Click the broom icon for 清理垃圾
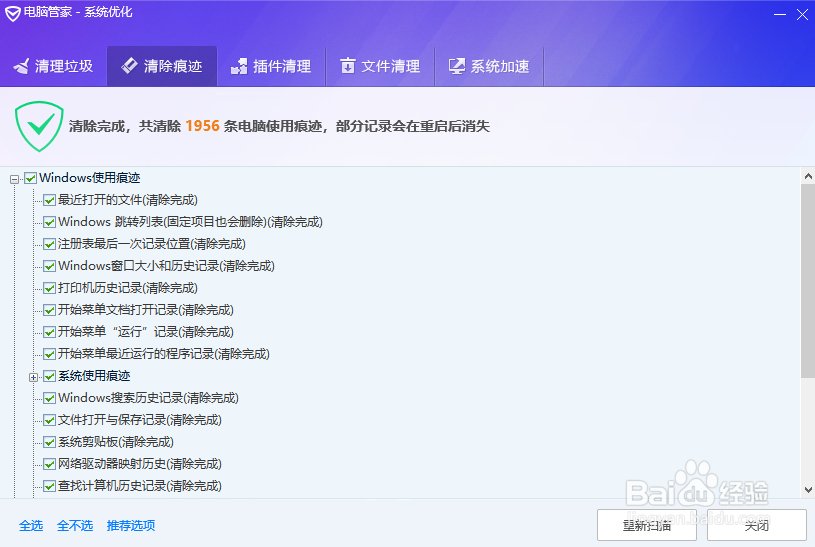 pos(22,66)
